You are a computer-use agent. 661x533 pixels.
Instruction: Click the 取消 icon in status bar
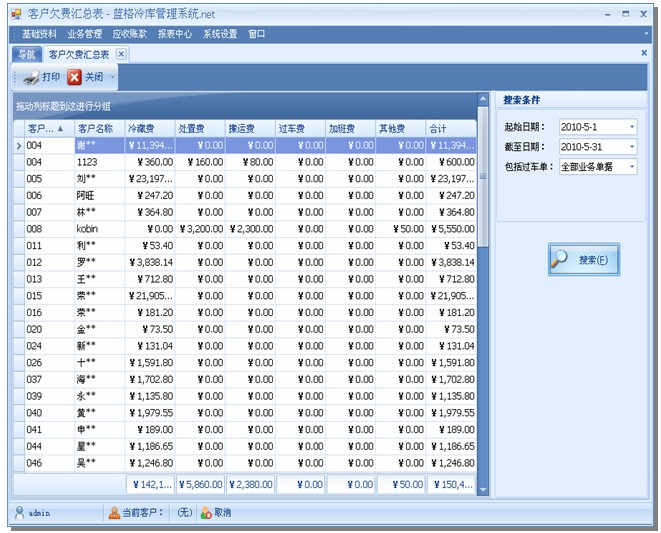click(206, 513)
